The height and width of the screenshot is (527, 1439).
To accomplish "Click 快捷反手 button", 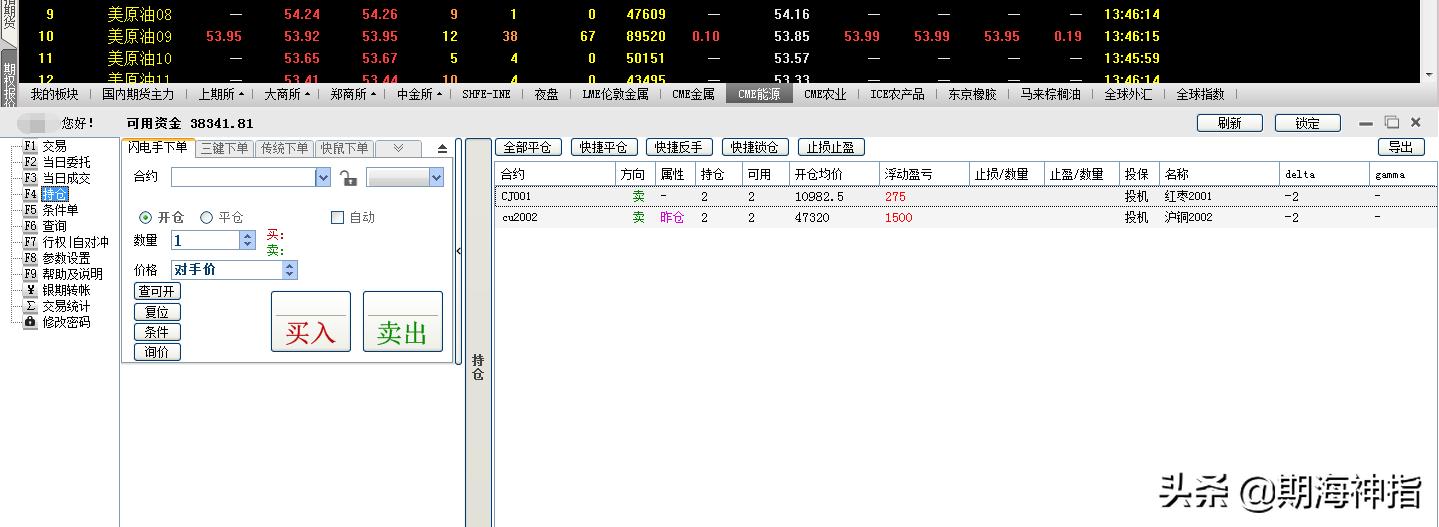I will tap(680, 147).
